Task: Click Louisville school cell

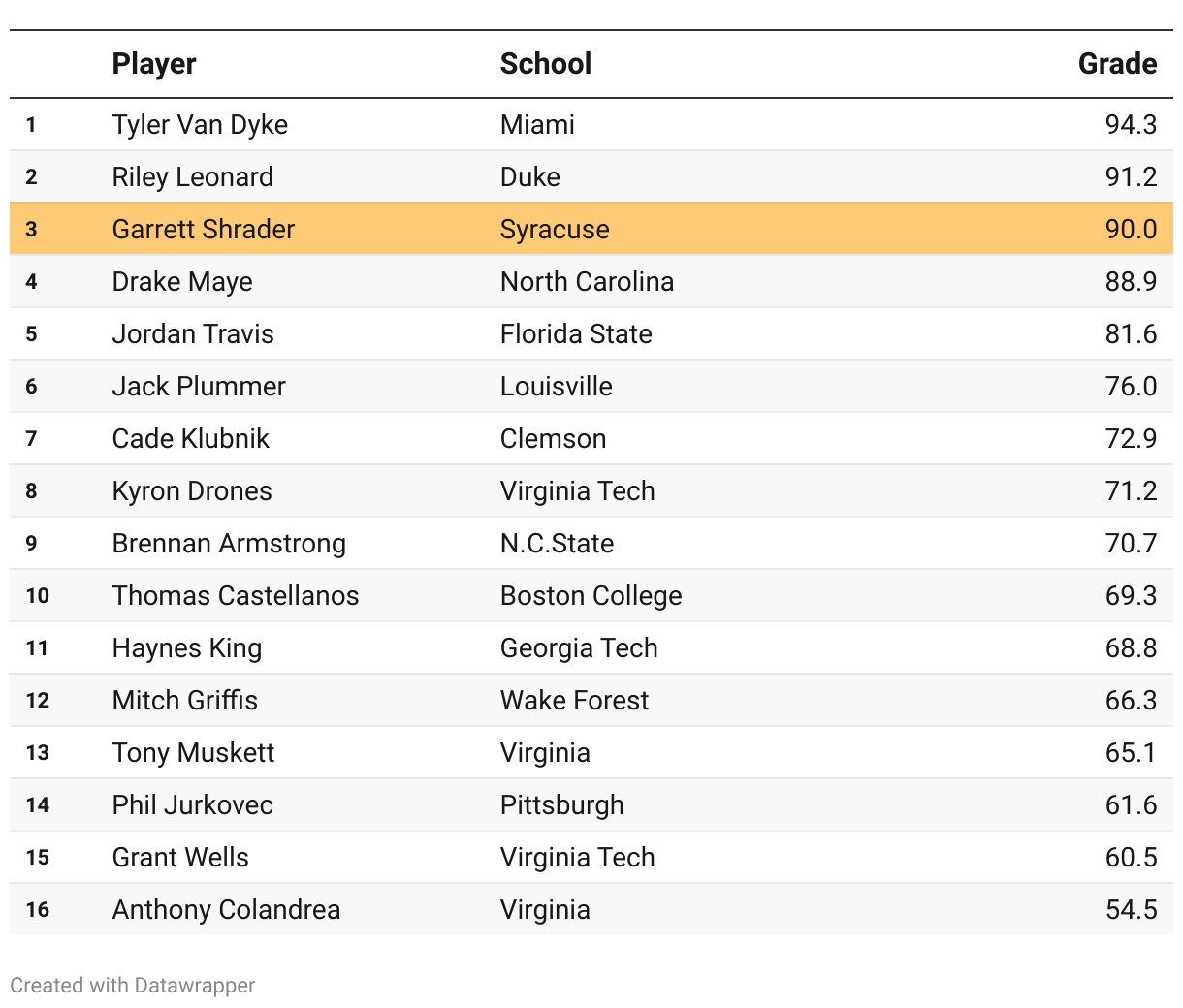Action: click(x=557, y=387)
